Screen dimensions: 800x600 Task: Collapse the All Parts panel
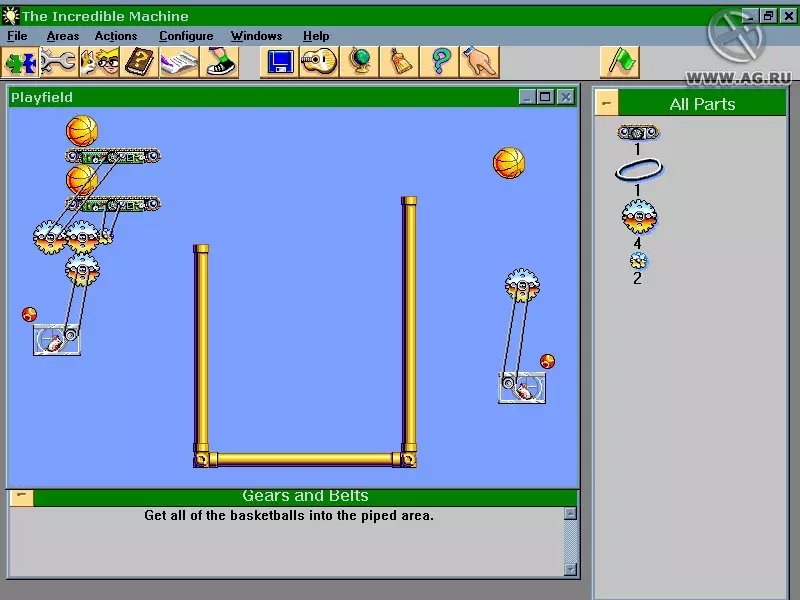[607, 103]
